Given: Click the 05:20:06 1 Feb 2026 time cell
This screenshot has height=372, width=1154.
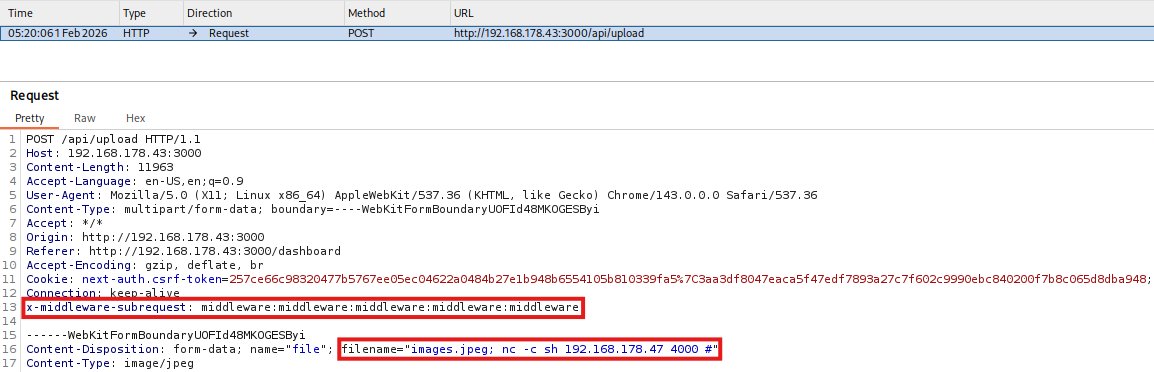Looking at the screenshot, I should click(x=57, y=33).
